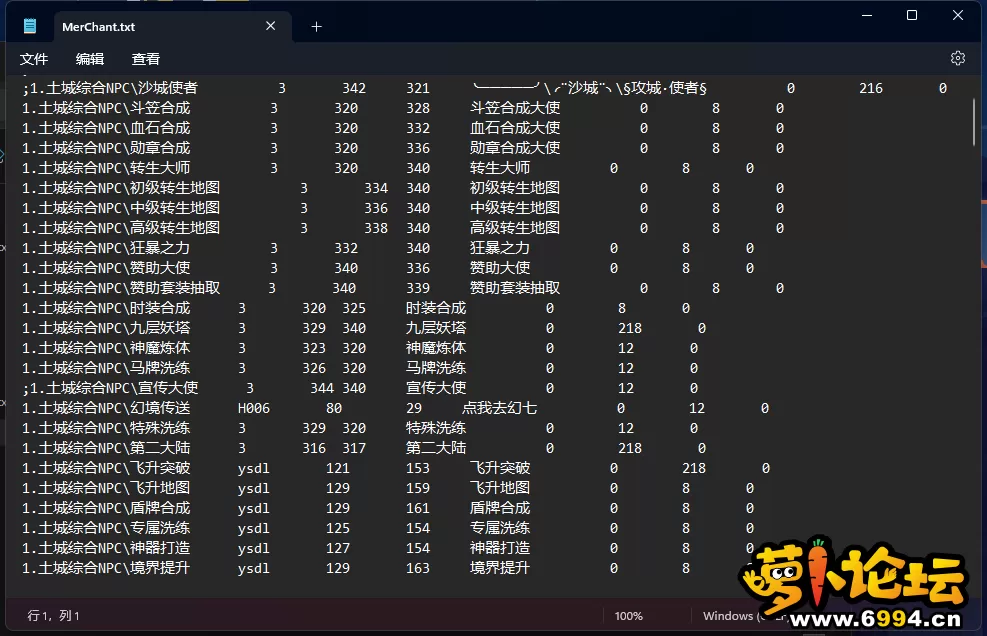The height and width of the screenshot is (636, 987).
Task: Click the text 1.土城综合NPC\血石合成
Action: click(x=106, y=128)
